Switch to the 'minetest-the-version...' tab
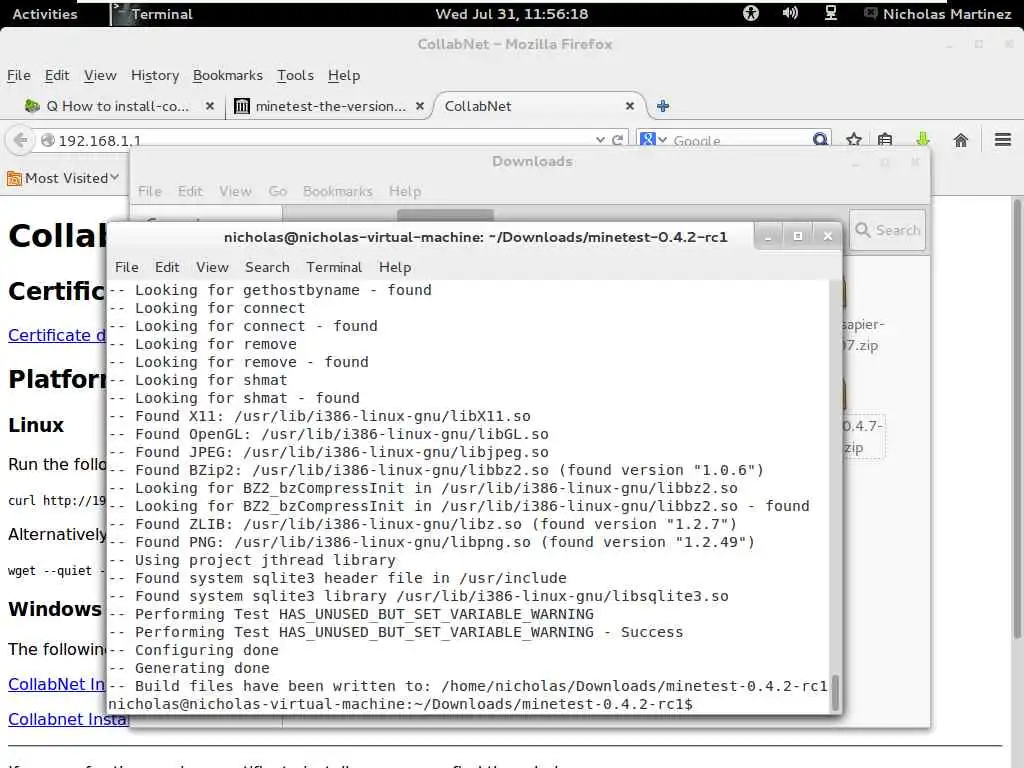The image size is (1024, 768). pos(330,106)
